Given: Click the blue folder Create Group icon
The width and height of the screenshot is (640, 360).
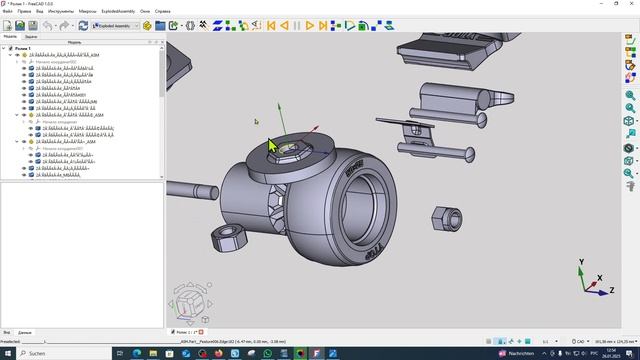Looking at the screenshot, I should pyautogui.click(x=160, y=26).
